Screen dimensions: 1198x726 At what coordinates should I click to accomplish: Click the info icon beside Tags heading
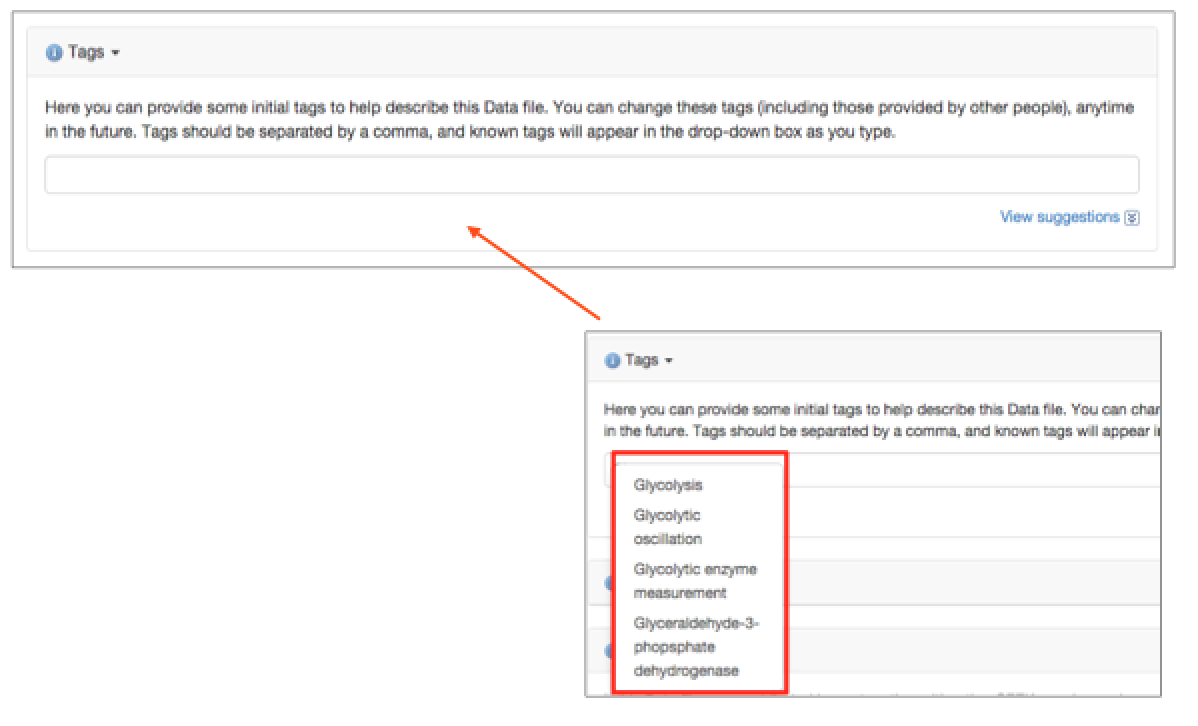pyautogui.click(x=53, y=51)
